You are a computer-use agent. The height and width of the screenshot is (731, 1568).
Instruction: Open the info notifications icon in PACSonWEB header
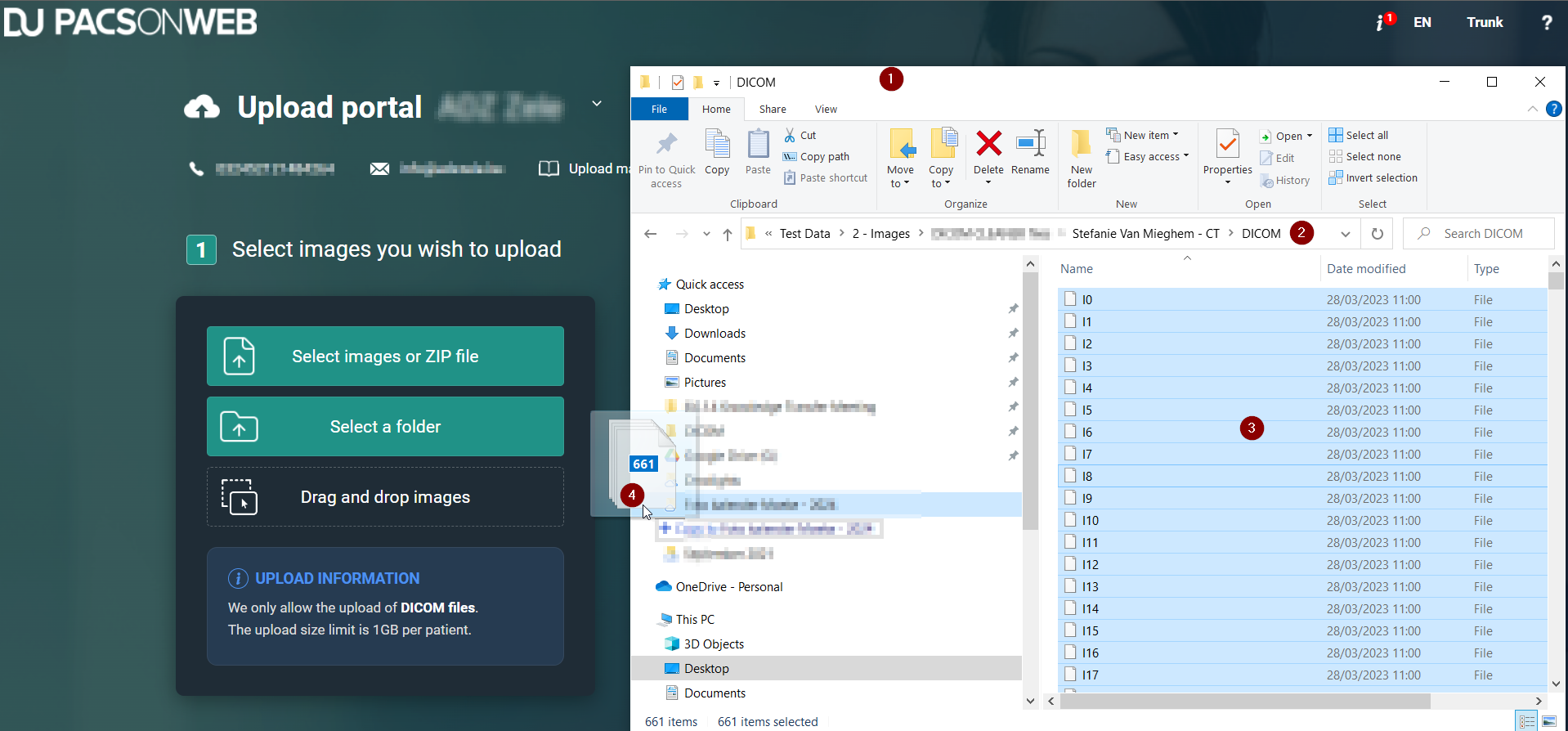click(x=1384, y=22)
